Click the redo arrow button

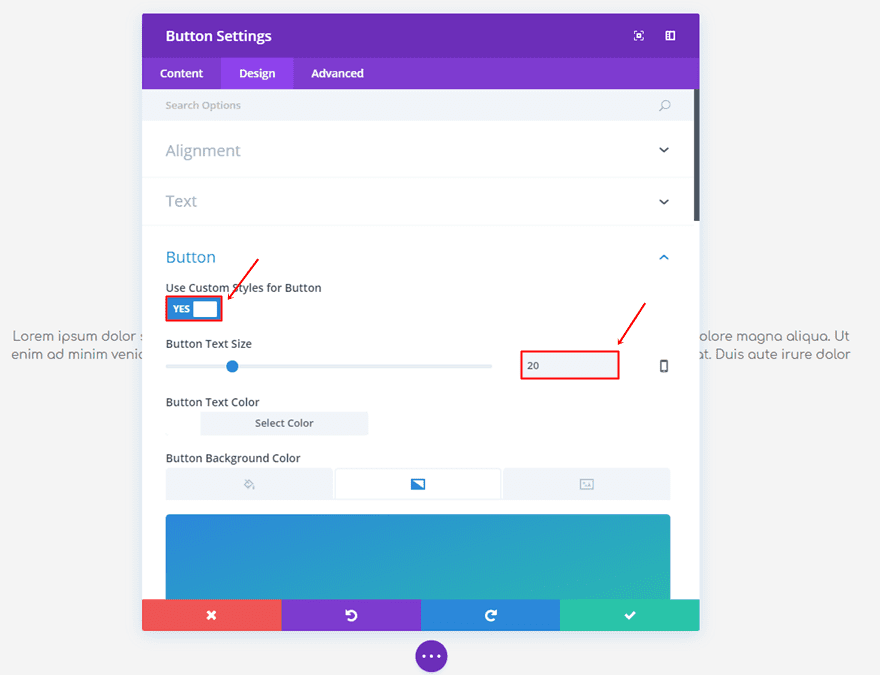click(490, 615)
